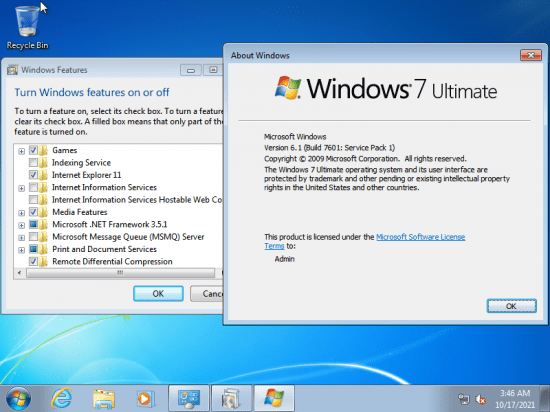Screen dimensions: 550x412
Task: Click the Media Features folder icon
Action: click(x=43, y=212)
